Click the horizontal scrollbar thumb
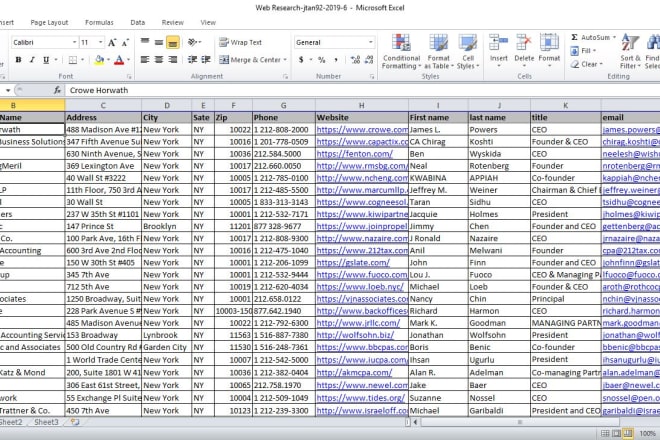Viewport: 660px width, 440px height. (520, 422)
